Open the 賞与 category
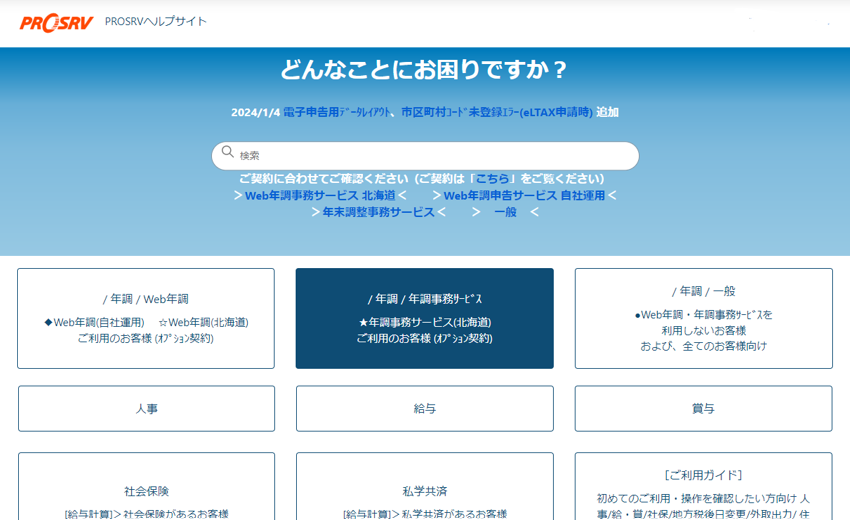 tap(704, 408)
